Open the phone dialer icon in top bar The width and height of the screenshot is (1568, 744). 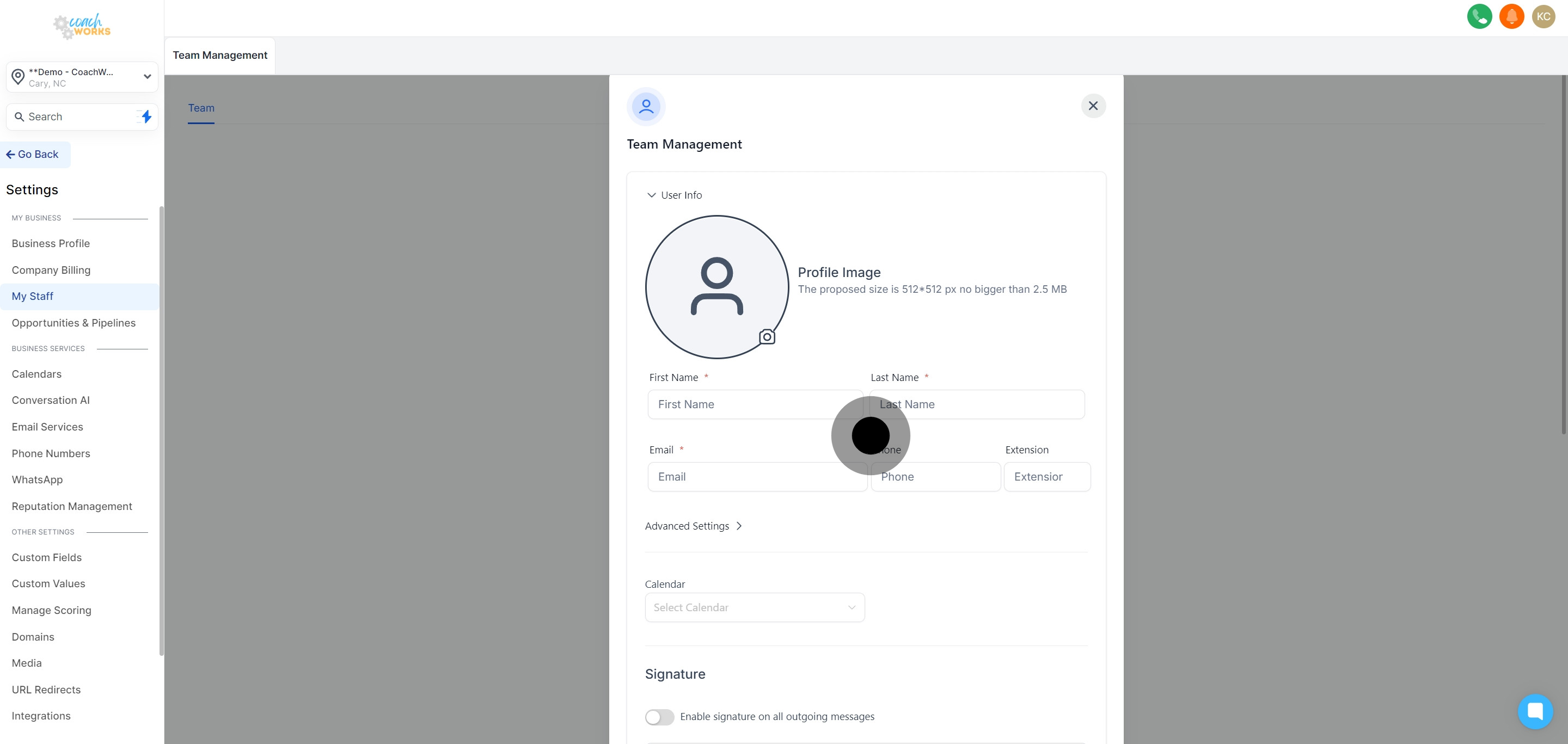point(1479,16)
